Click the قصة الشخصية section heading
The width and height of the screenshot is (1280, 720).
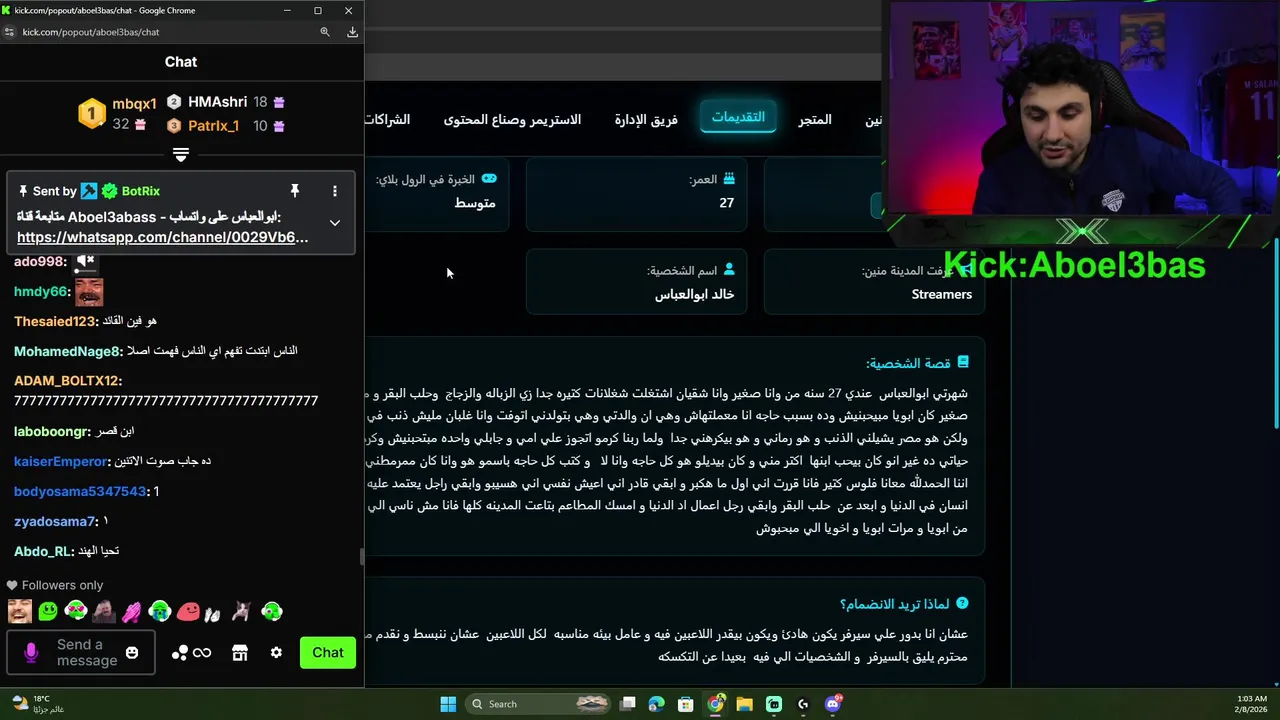pyautogui.click(x=916, y=363)
